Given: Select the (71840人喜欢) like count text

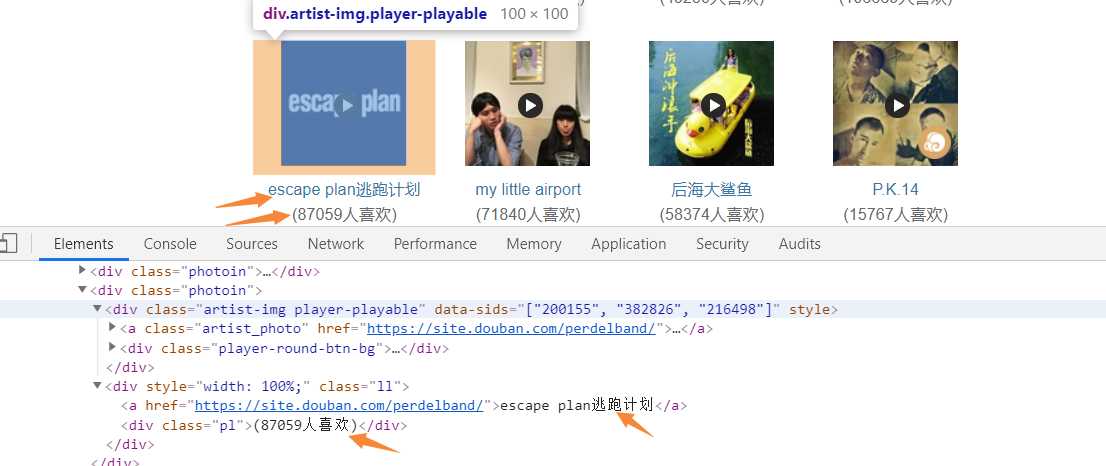Looking at the screenshot, I should [x=528, y=214].
